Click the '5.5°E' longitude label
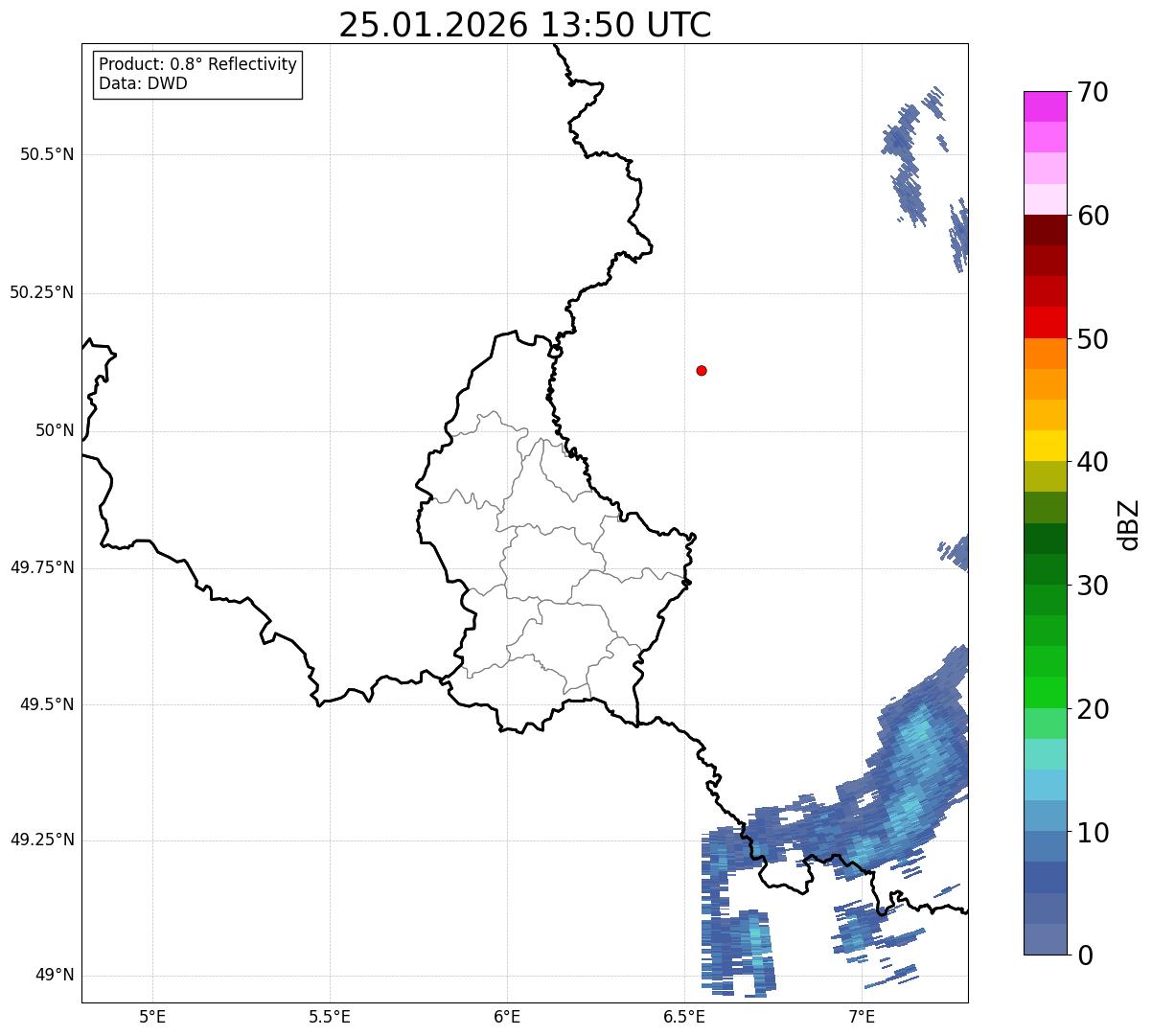This screenshot has height=1036, width=1152. tap(330, 1016)
